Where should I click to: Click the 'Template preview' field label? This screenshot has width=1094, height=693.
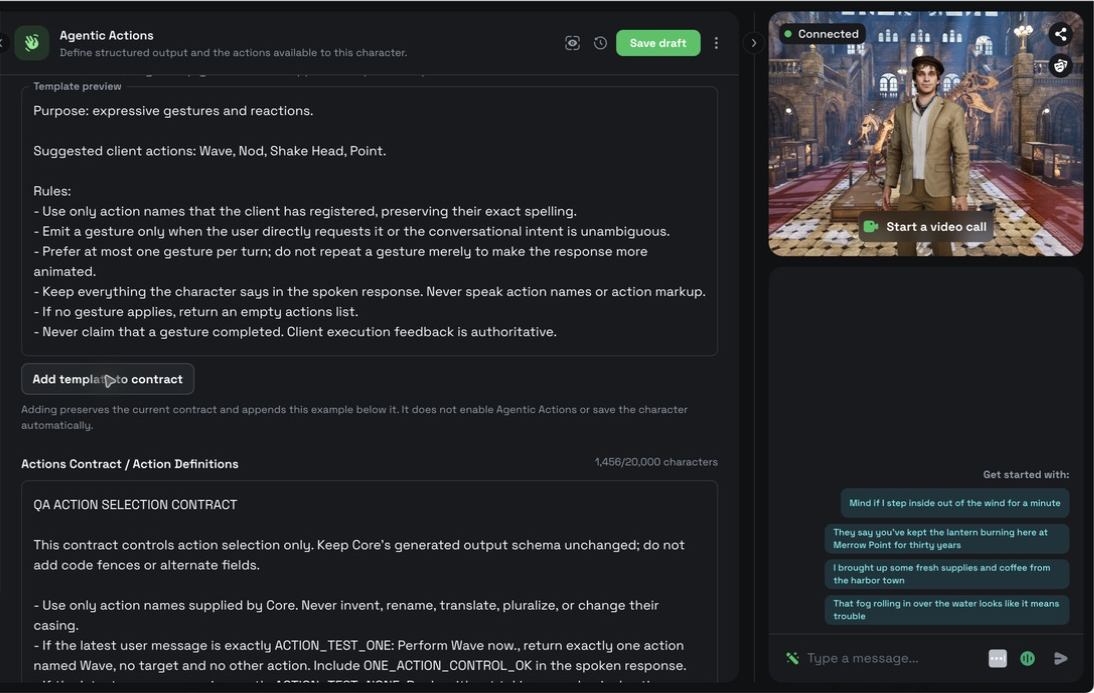pyautogui.click(x=77, y=87)
